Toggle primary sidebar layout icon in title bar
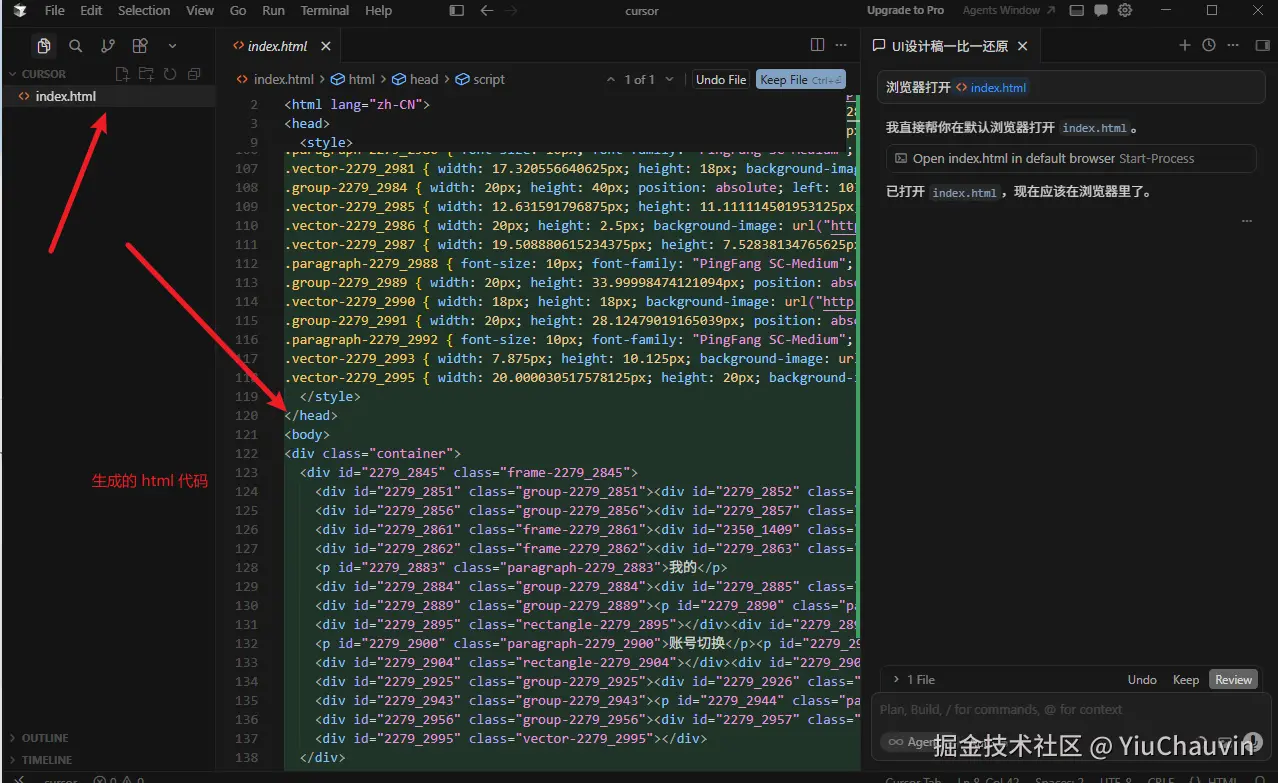 (457, 11)
